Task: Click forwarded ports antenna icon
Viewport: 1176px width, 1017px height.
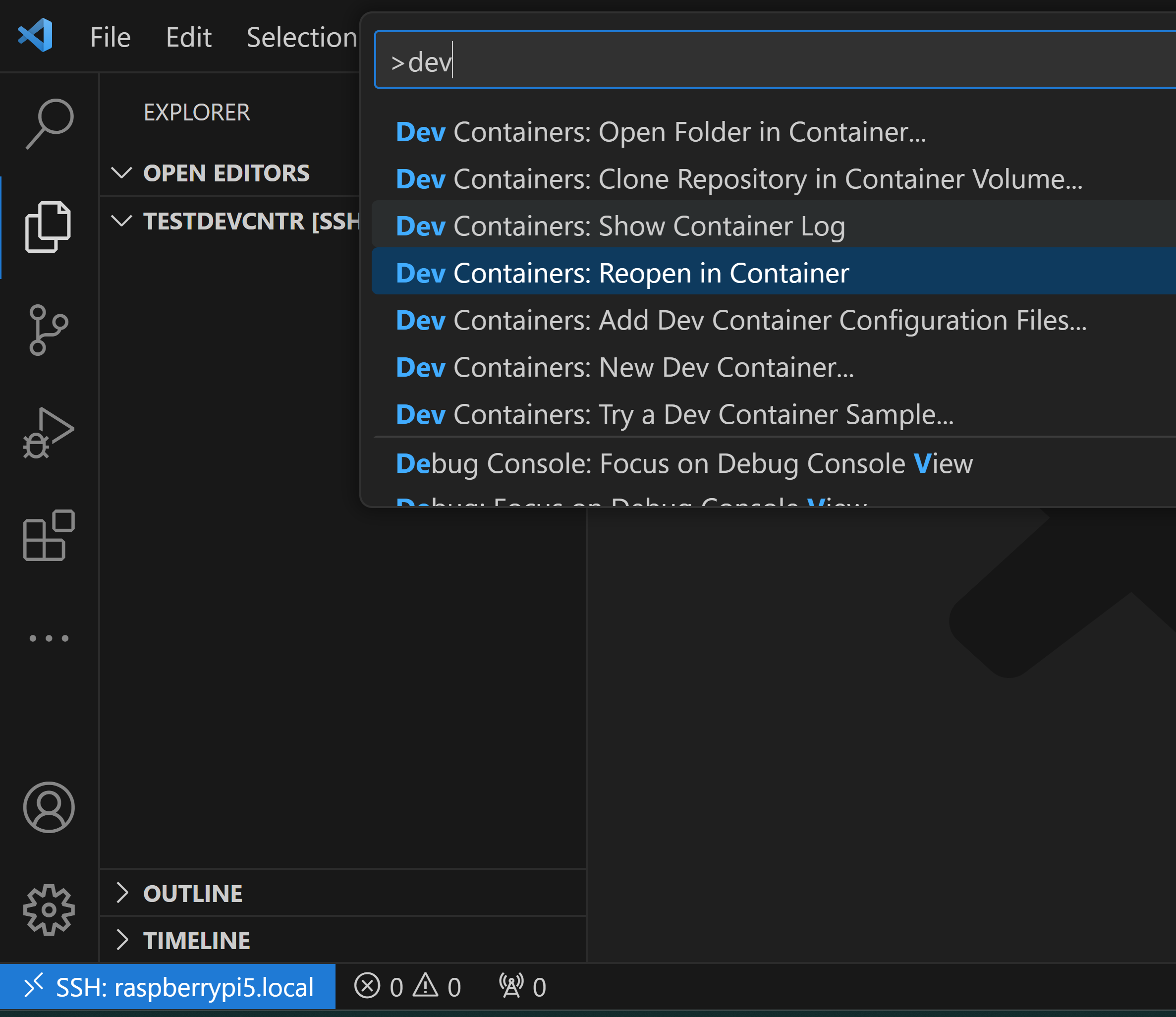Action: (x=522, y=987)
